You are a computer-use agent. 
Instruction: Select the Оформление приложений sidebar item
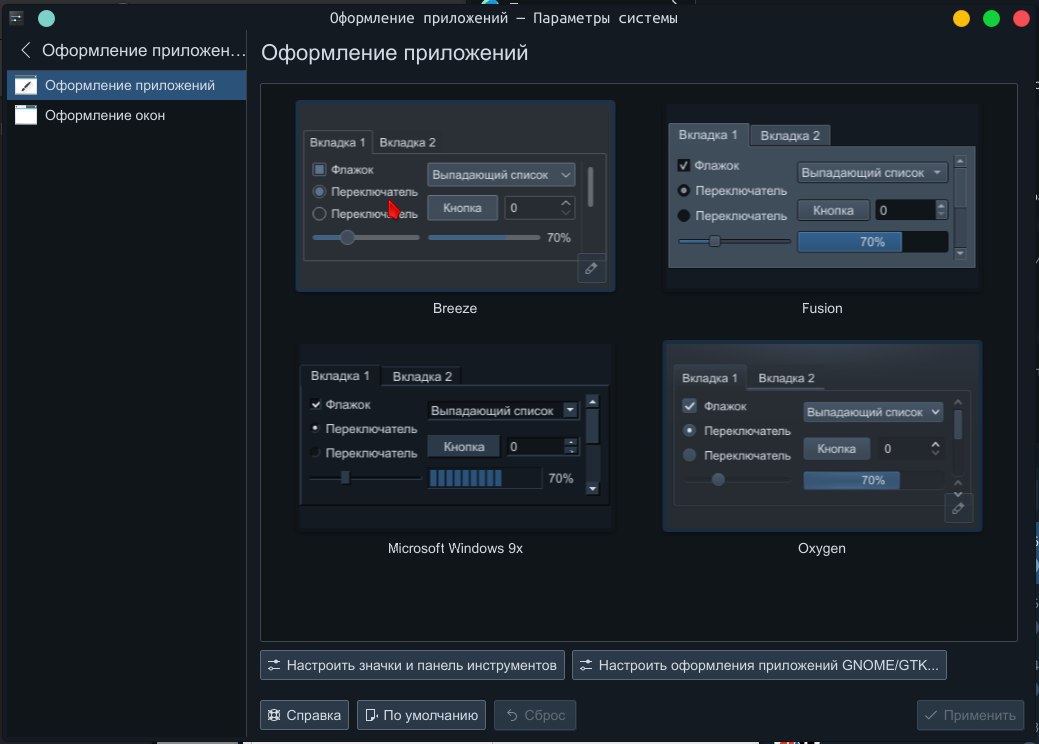pos(127,85)
